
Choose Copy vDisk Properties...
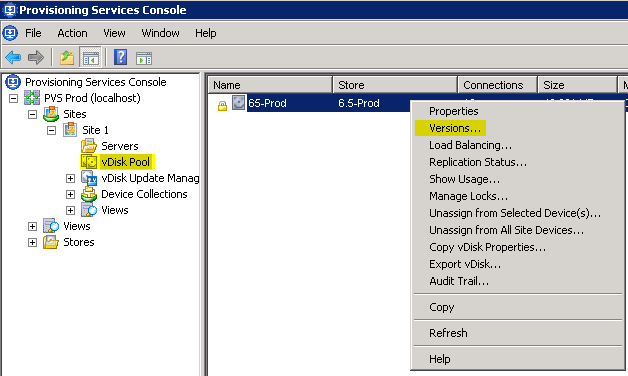tap(517, 247)
